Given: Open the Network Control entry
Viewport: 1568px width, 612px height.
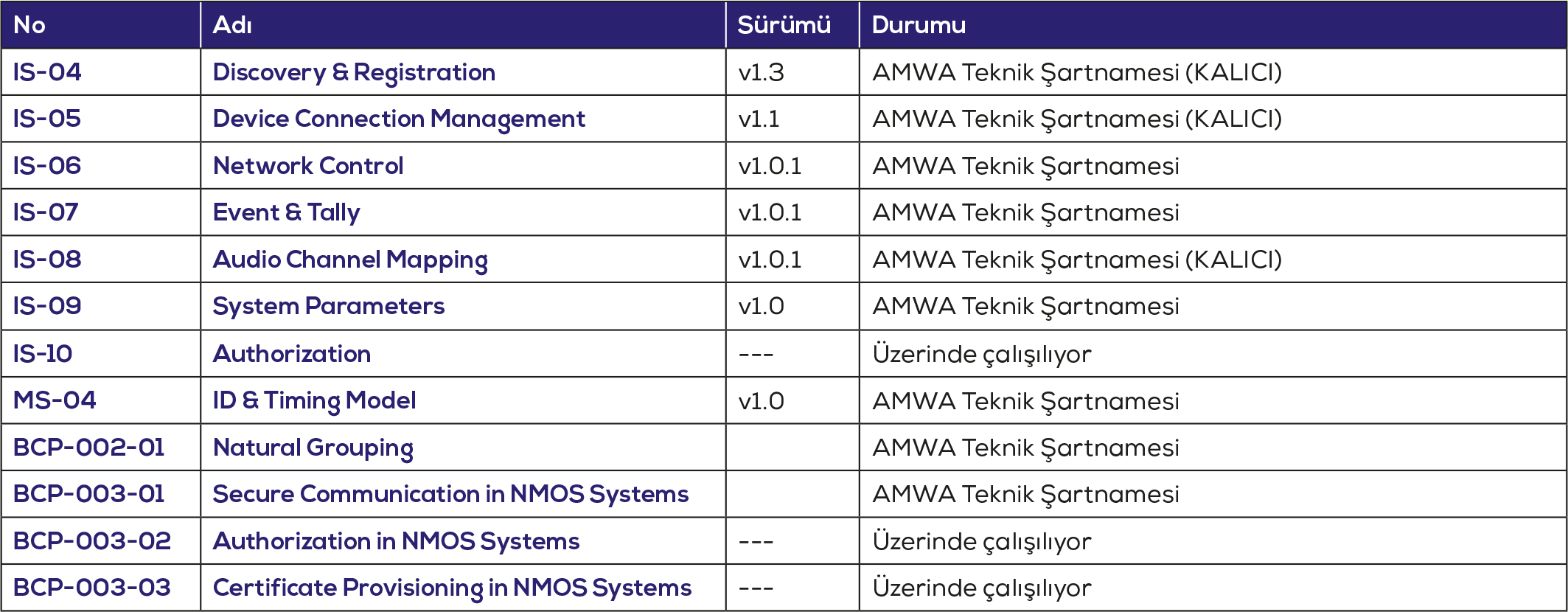Looking at the screenshot, I should pyautogui.click(x=308, y=166).
